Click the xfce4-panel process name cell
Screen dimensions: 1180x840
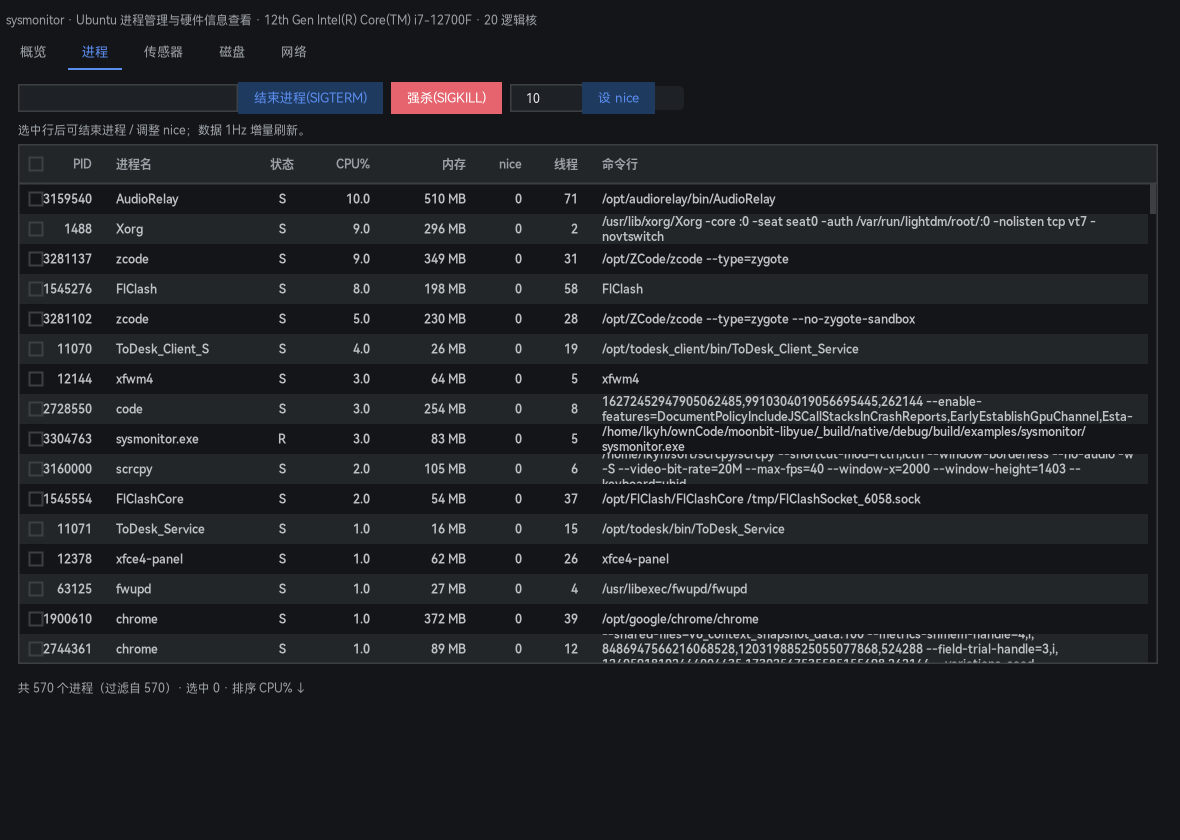pyautogui.click(x=149, y=559)
